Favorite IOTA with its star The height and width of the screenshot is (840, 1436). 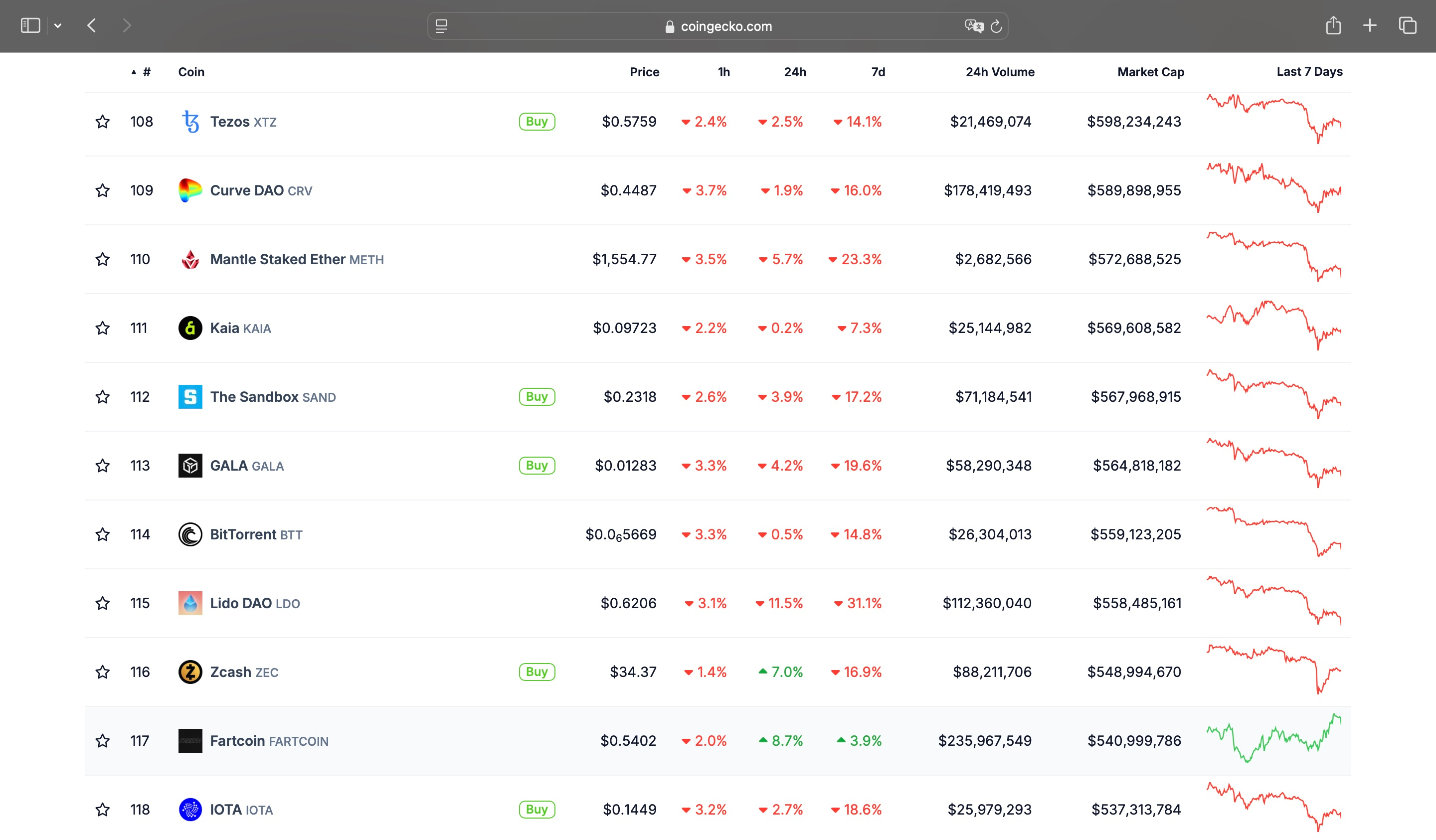tap(103, 809)
